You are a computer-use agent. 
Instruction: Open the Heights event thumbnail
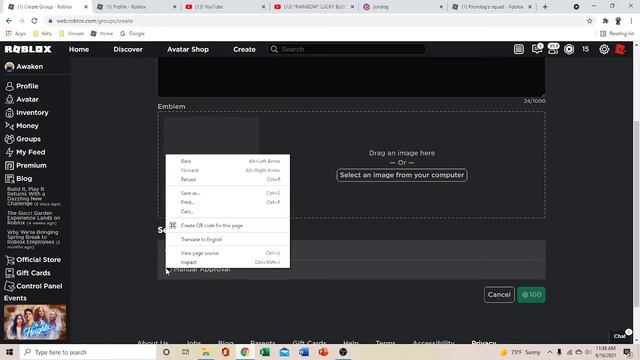click(35, 322)
